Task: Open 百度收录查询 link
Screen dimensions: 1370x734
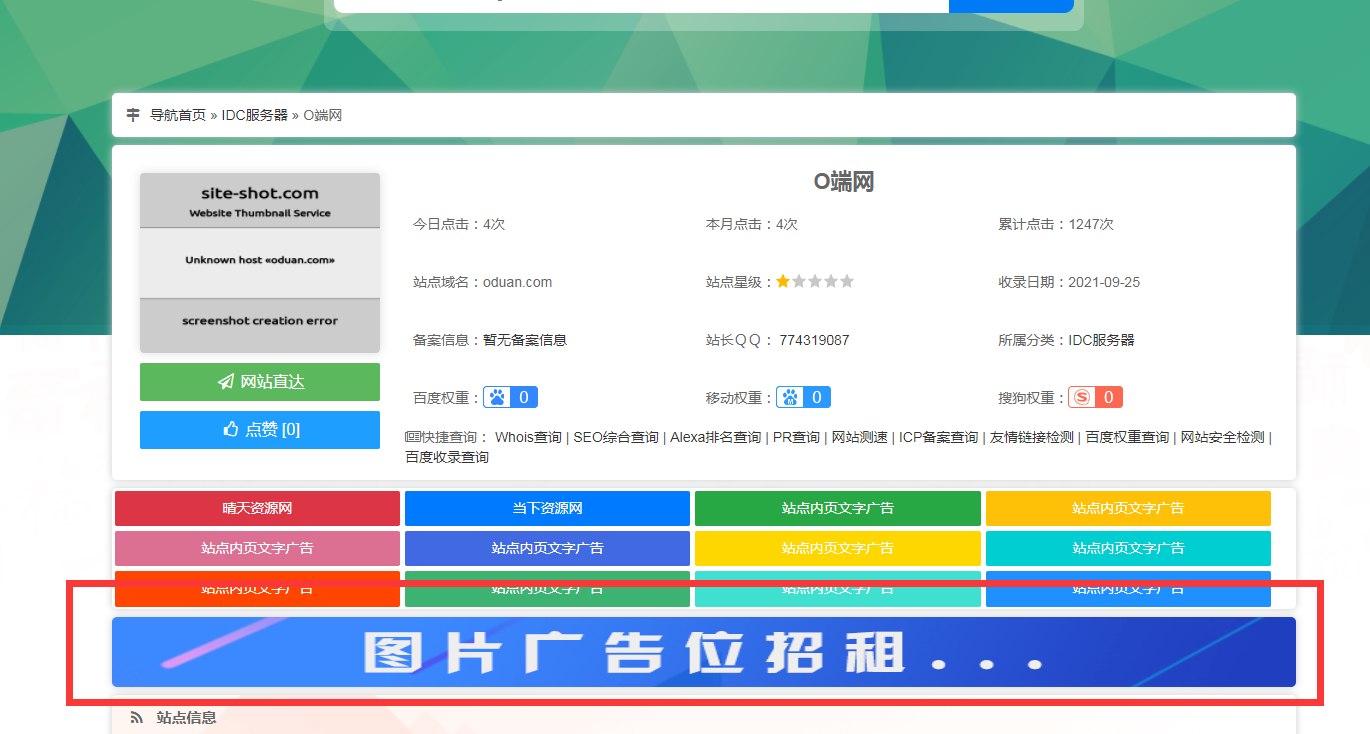Action: [447, 457]
